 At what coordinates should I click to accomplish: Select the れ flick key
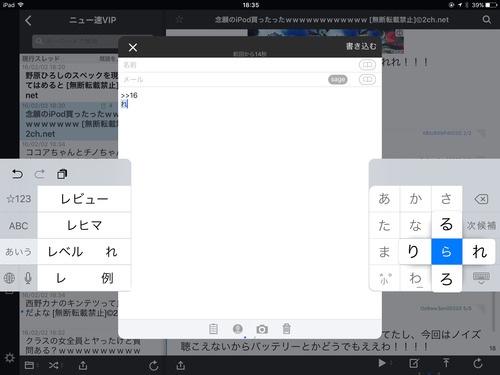[x=479, y=251]
